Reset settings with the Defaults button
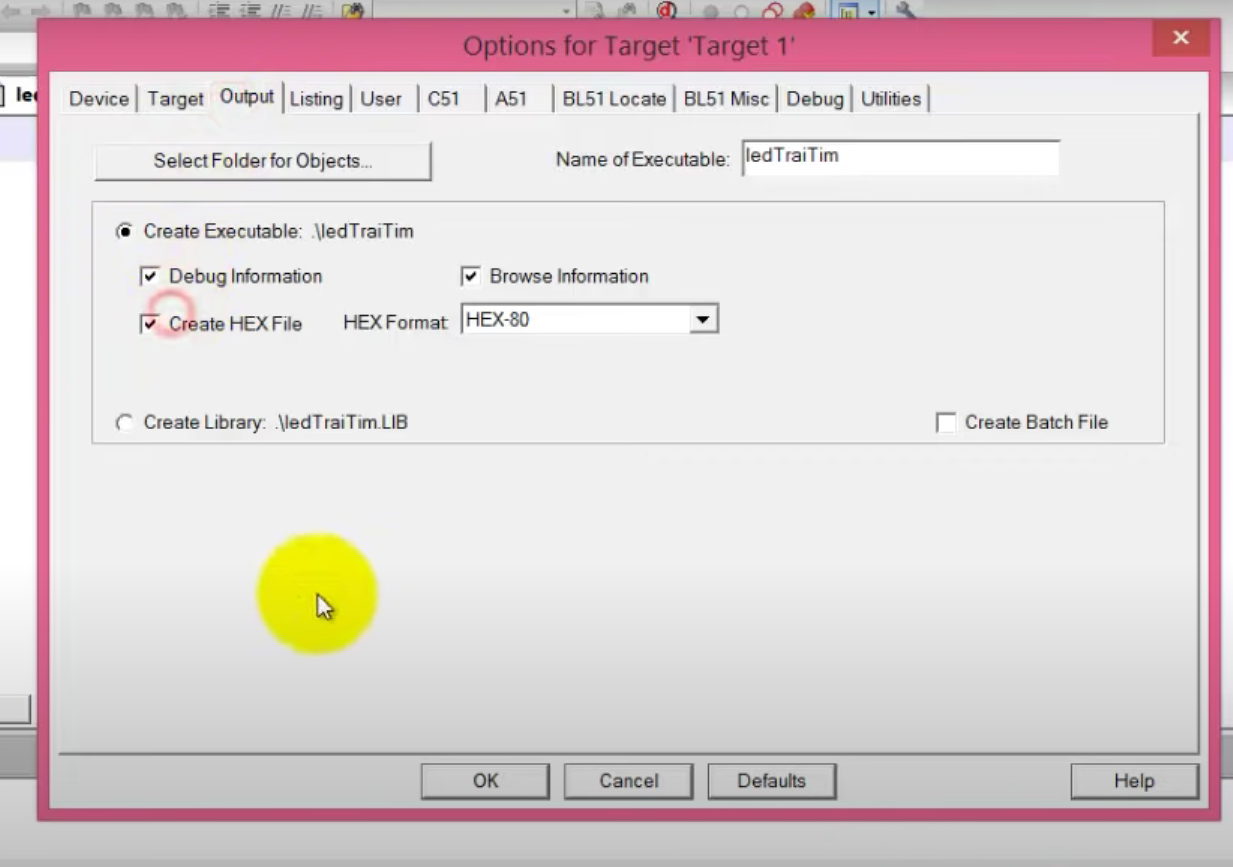 point(771,781)
